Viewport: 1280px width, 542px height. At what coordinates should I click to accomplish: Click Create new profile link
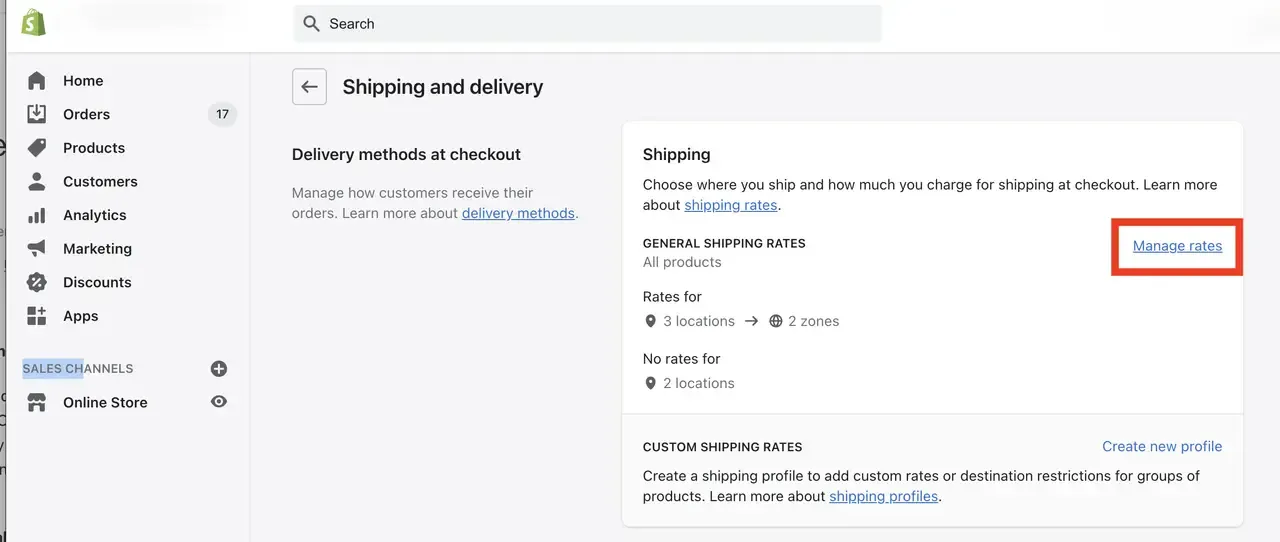(x=1162, y=446)
